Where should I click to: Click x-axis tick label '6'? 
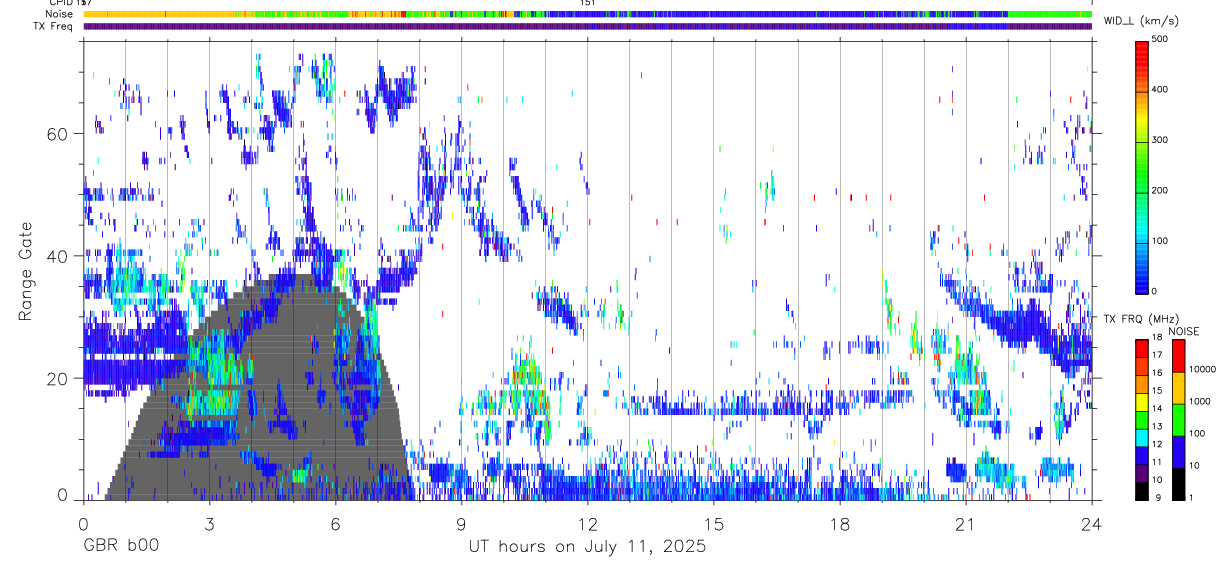click(336, 524)
